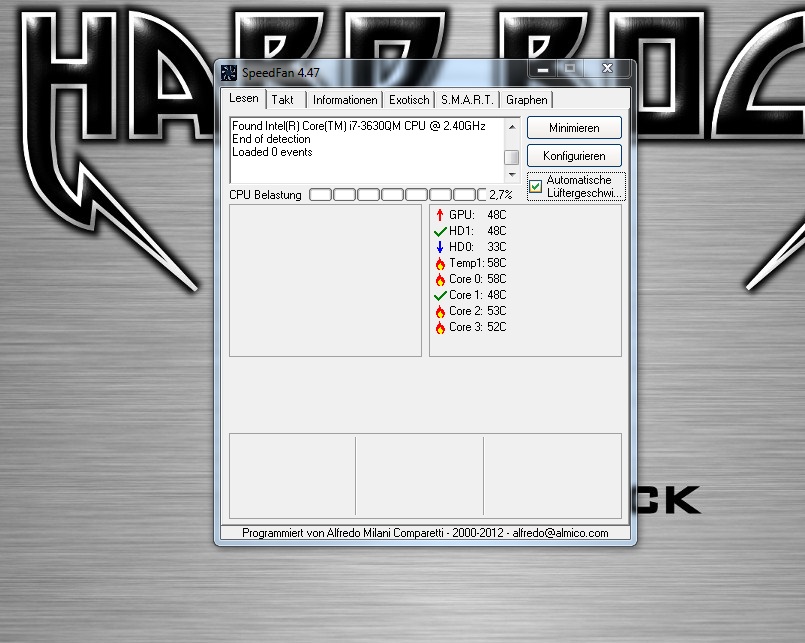Click the red up arrow beside GPU

click(x=440, y=215)
